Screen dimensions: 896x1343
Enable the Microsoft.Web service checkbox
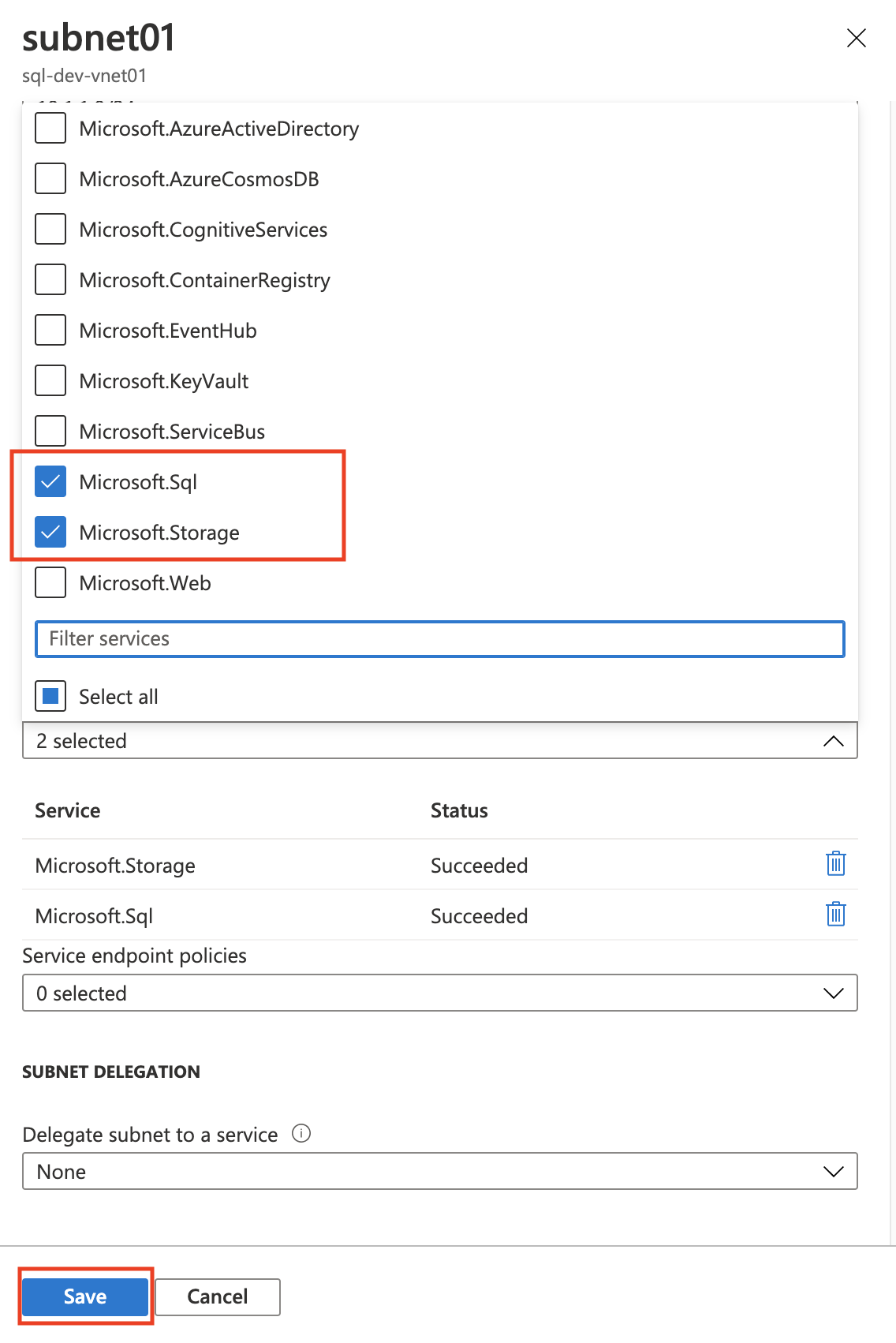click(50, 583)
